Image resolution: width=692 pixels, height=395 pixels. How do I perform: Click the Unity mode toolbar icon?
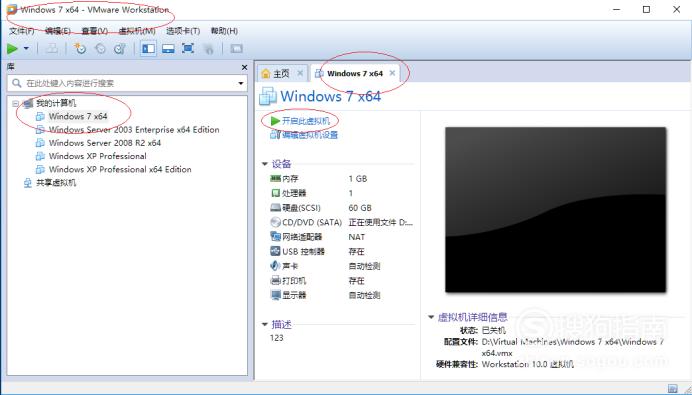point(208,49)
